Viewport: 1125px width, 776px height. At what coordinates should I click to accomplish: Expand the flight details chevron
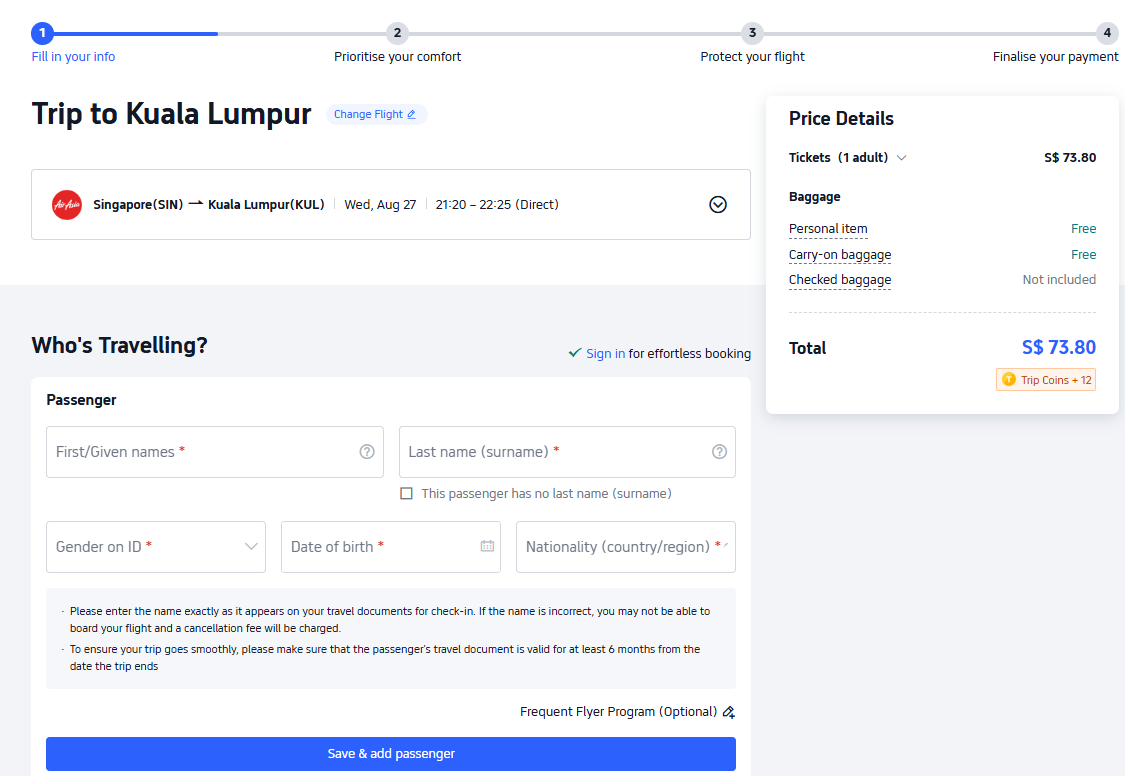point(717,204)
